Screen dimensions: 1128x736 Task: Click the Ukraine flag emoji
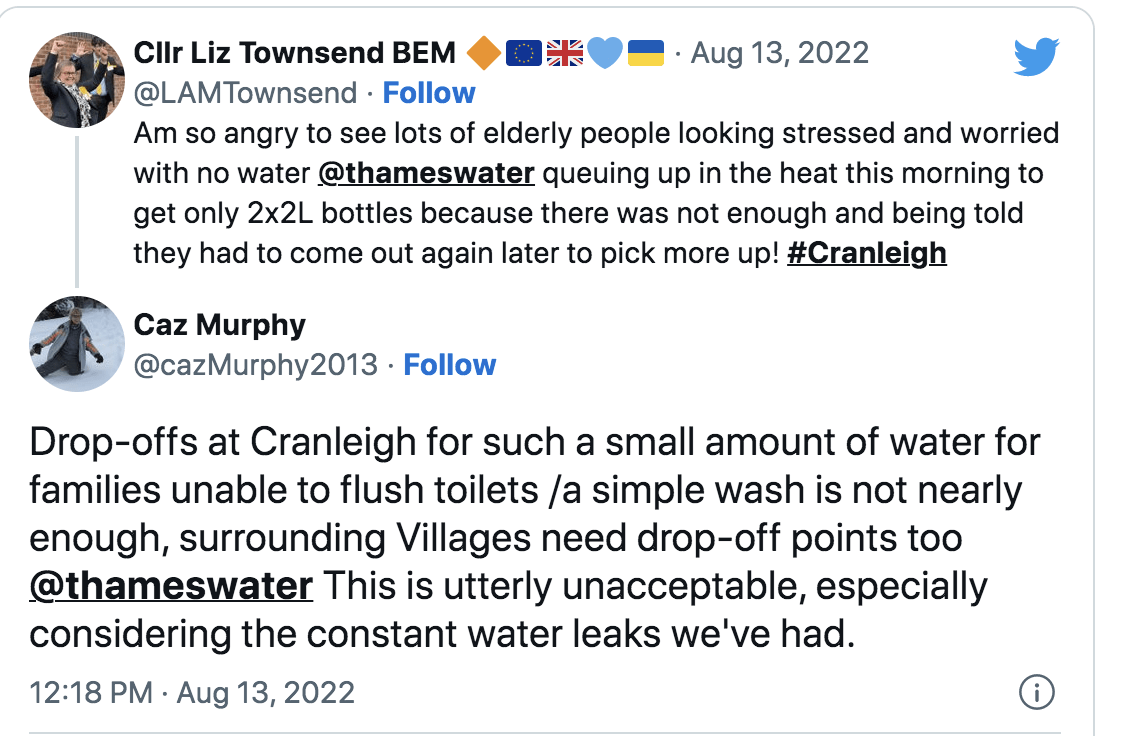pos(646,53)
